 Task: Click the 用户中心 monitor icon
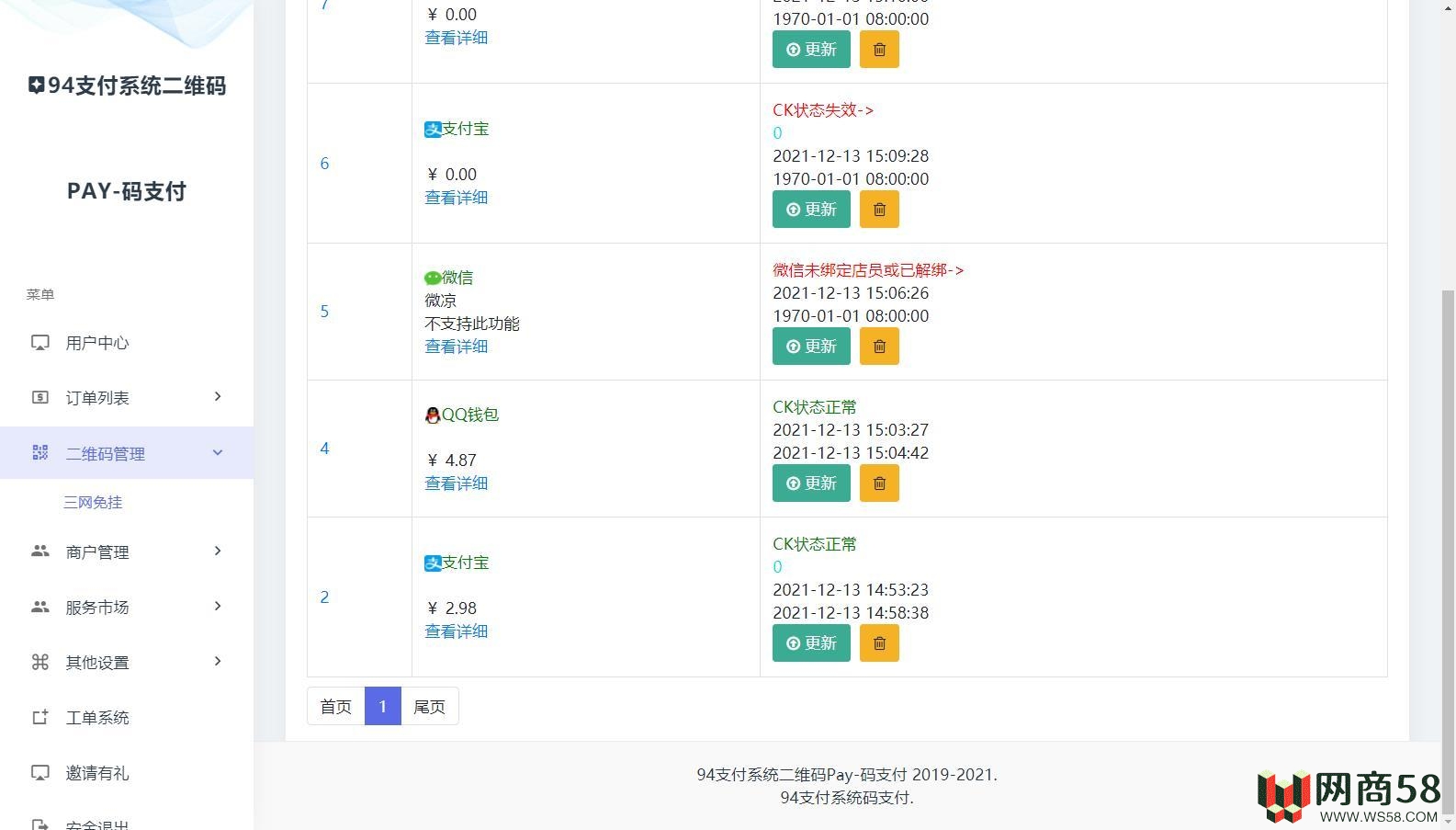(40, 343)
